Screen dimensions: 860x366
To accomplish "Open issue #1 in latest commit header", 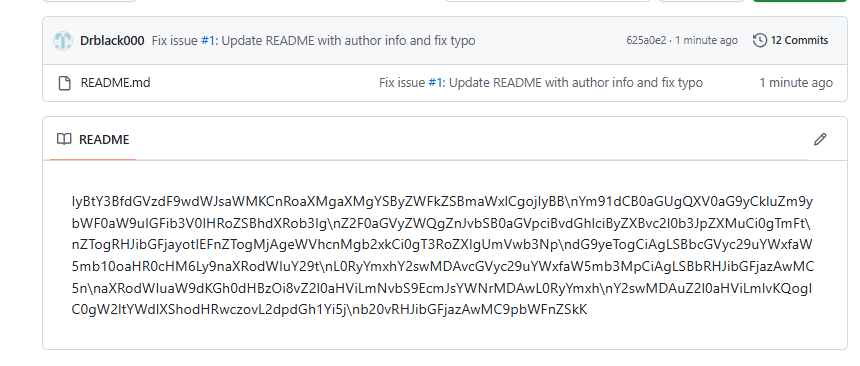I will point(208,41).
